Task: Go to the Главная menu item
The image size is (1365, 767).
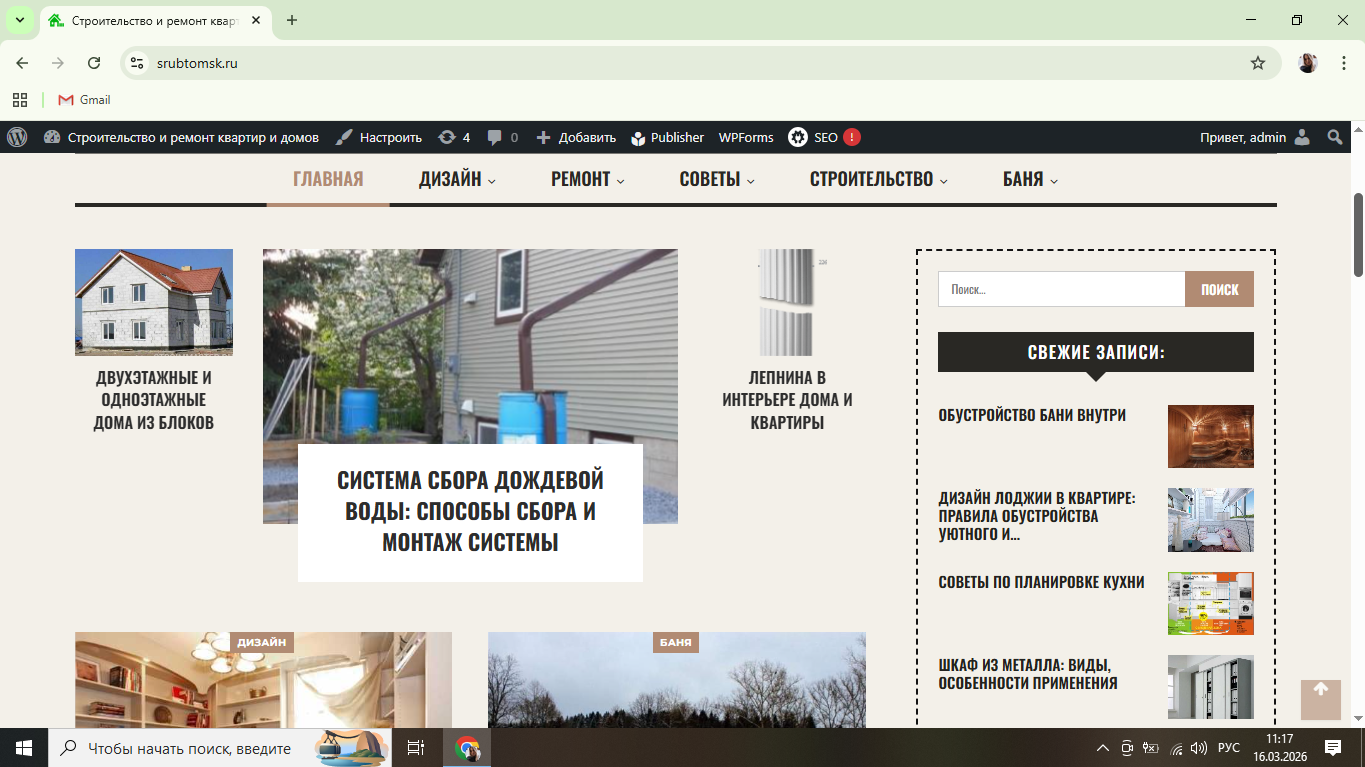Action: tap(328, 180)
